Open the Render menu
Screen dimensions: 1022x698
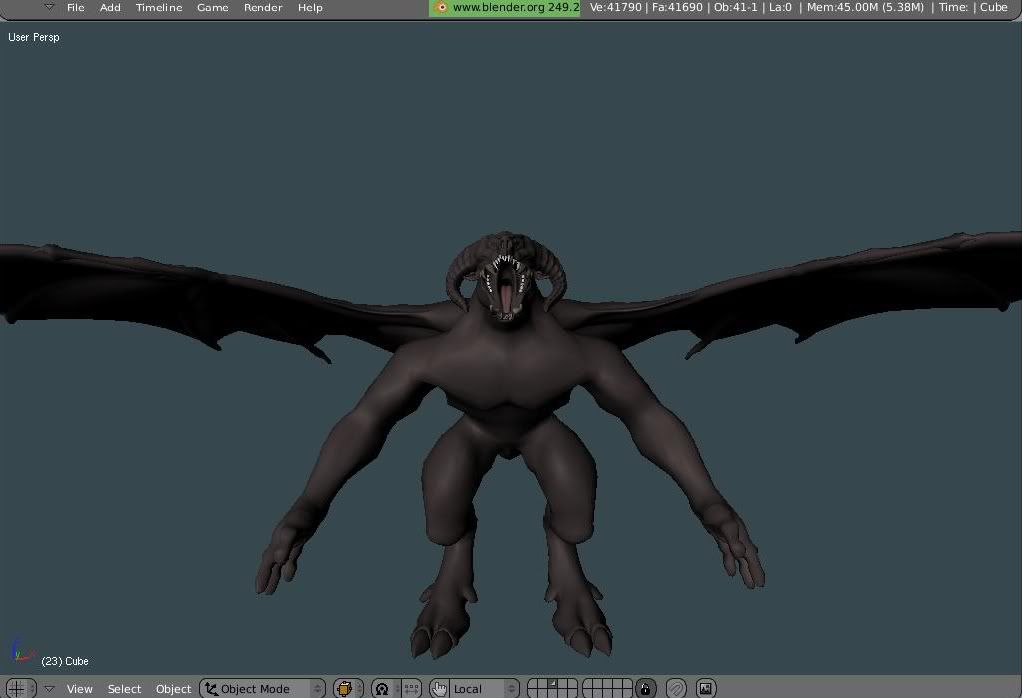click(x=262, y=7)
